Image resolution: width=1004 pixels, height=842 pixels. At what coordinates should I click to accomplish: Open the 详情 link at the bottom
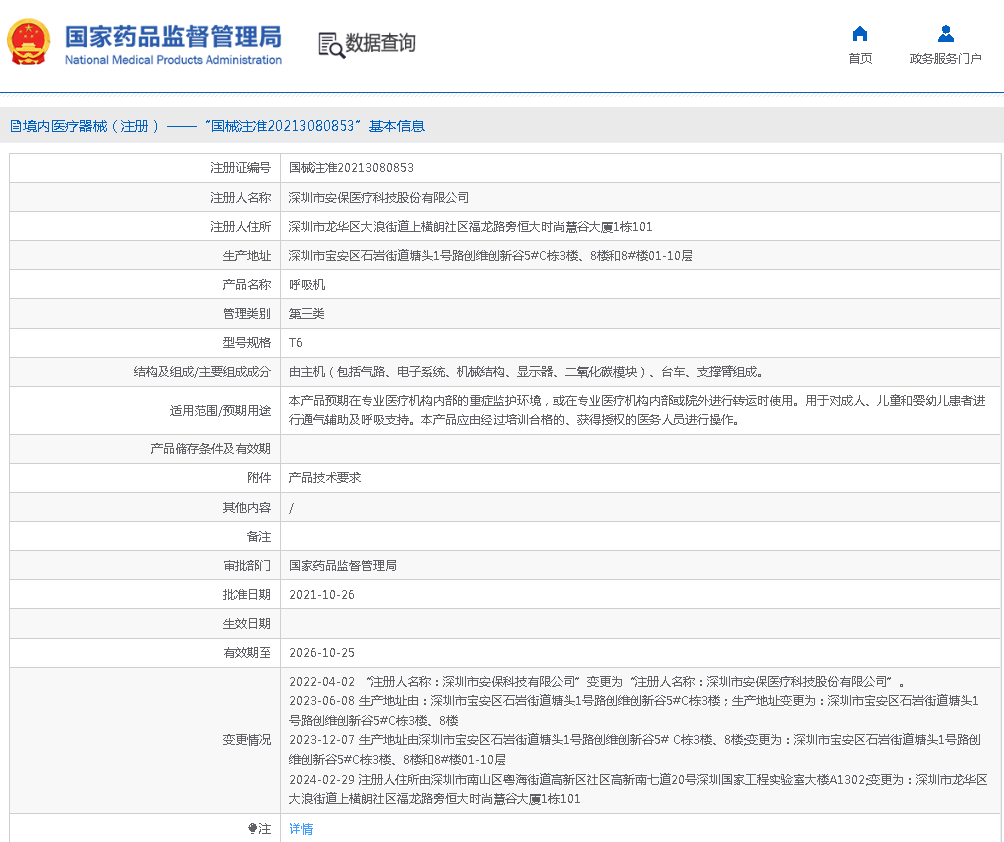[x=301, y=829]
